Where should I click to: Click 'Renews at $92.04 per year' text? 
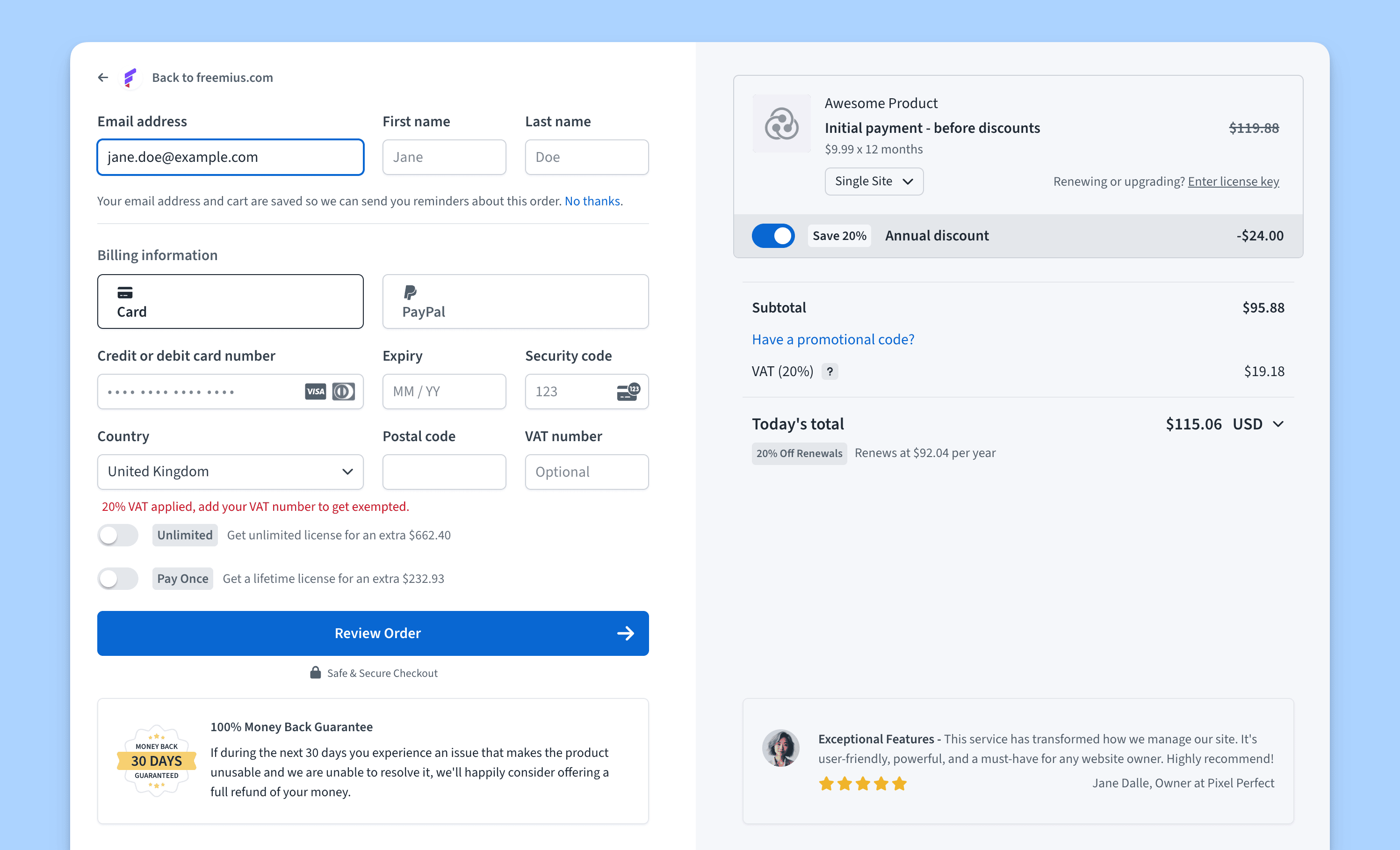[x=925, y=453]
